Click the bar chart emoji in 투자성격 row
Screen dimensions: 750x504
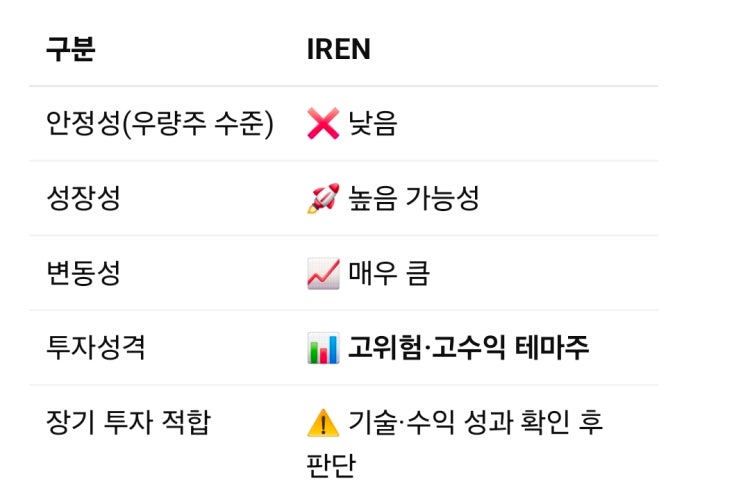pos(323,348)
